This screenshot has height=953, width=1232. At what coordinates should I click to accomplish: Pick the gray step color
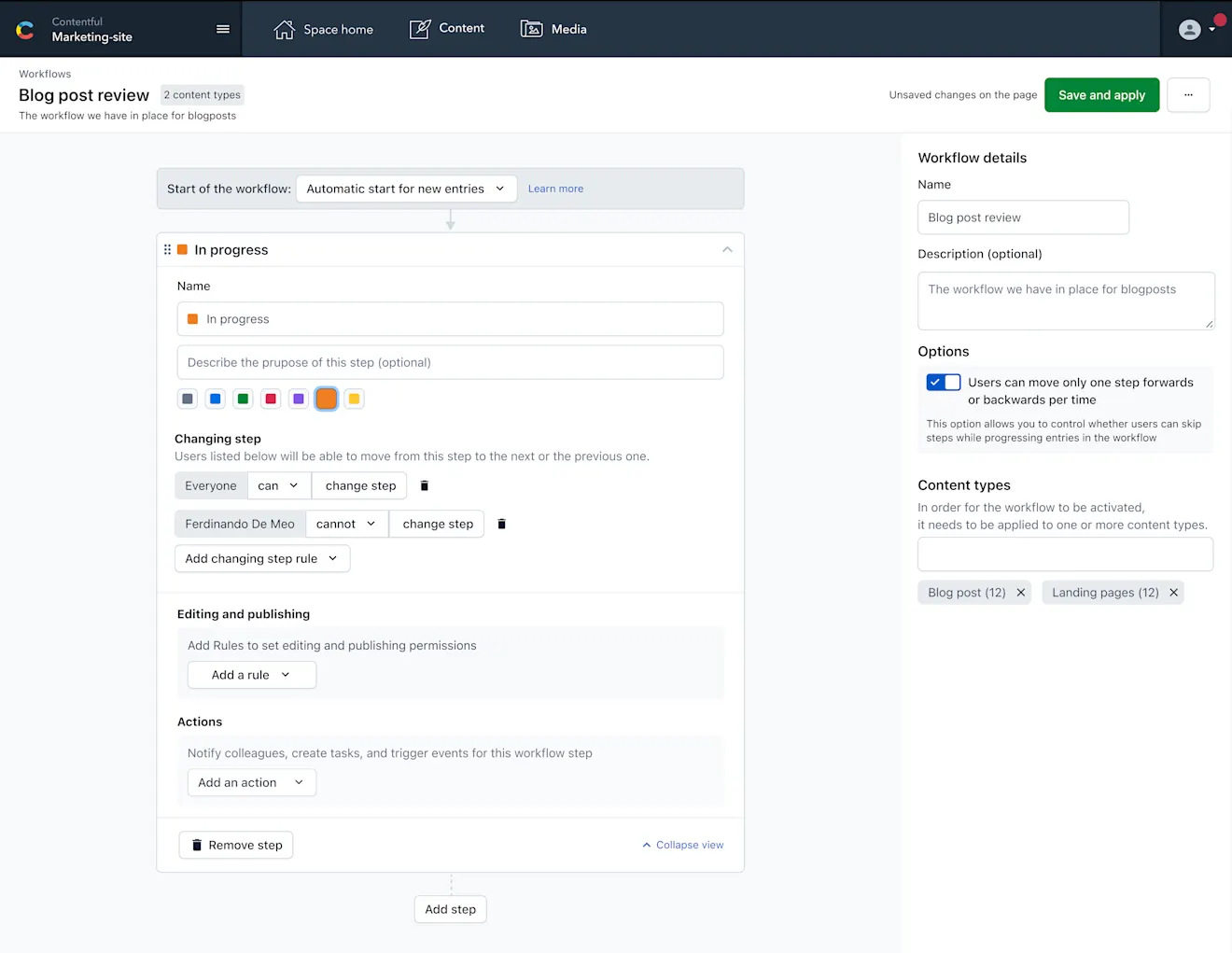point(188,399)
